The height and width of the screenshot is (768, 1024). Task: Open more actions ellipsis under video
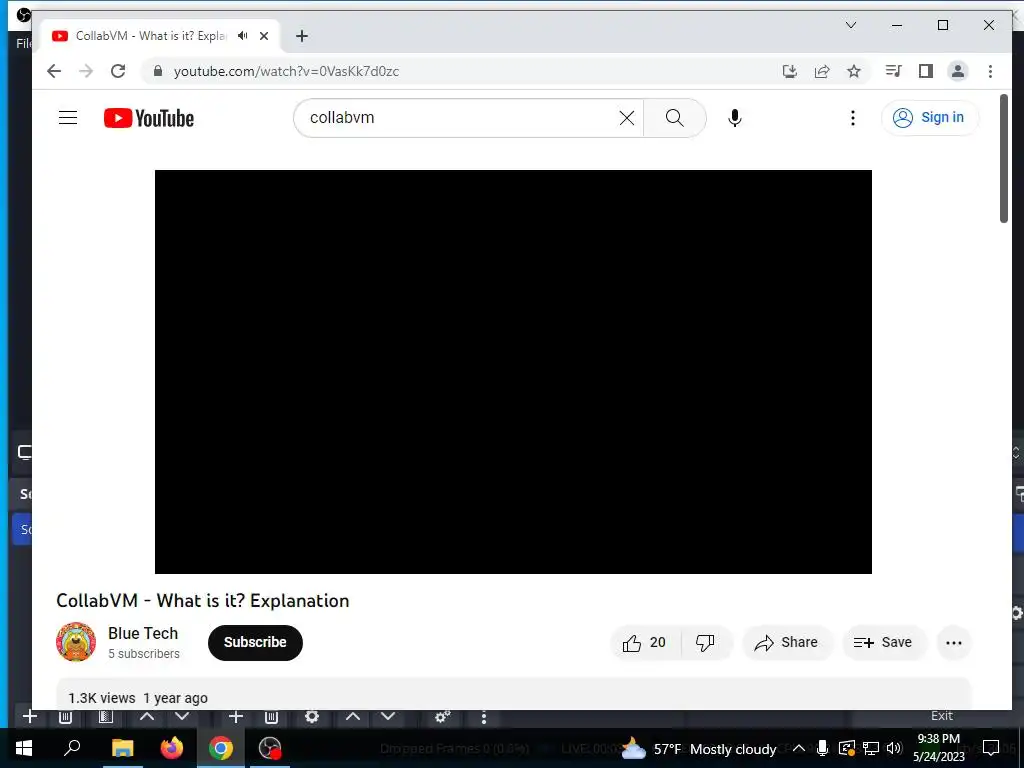point(953,643)
